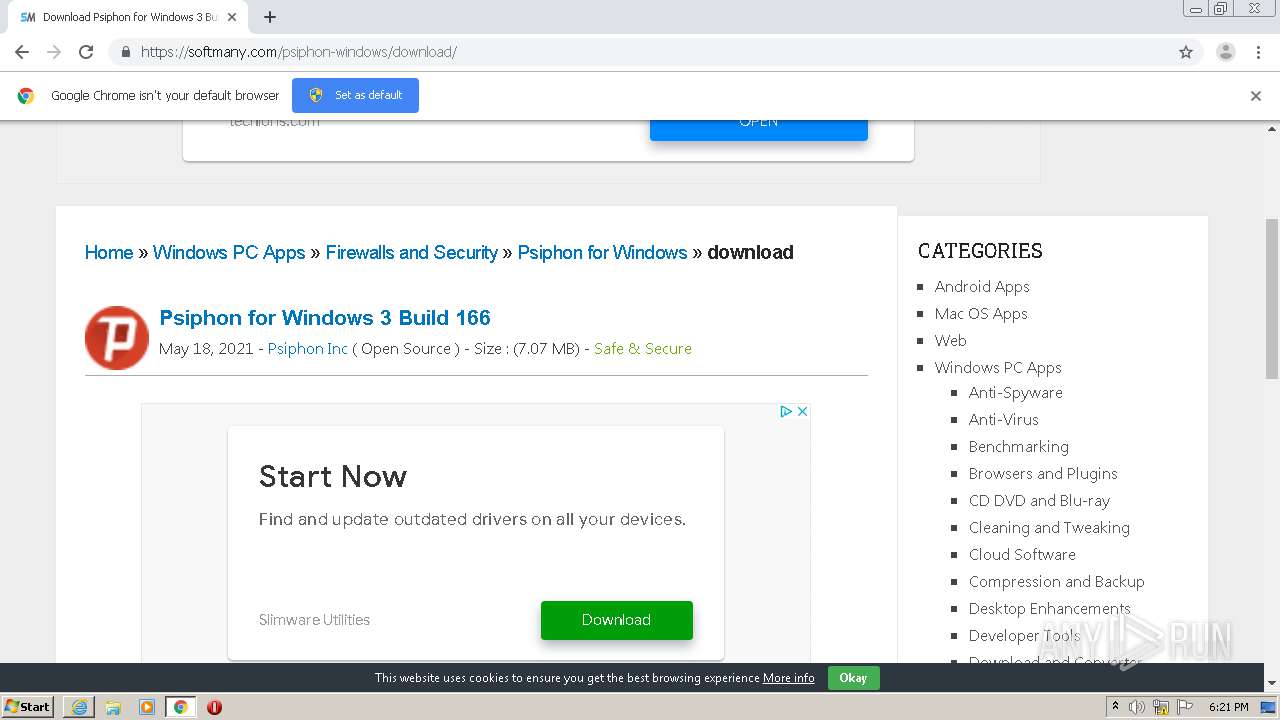The image size is (1280, 720).
Task: Open the Benchmarking subcategory
Action: 1019,447
